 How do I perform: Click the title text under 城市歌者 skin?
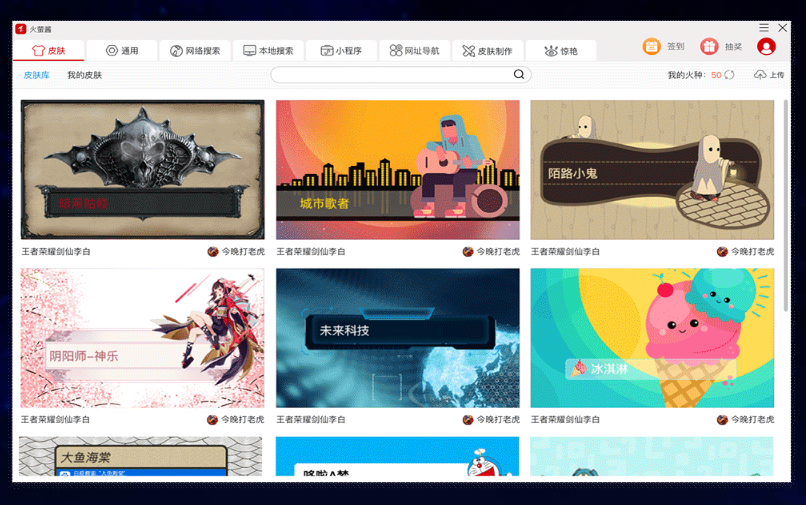tap(311, 251)
